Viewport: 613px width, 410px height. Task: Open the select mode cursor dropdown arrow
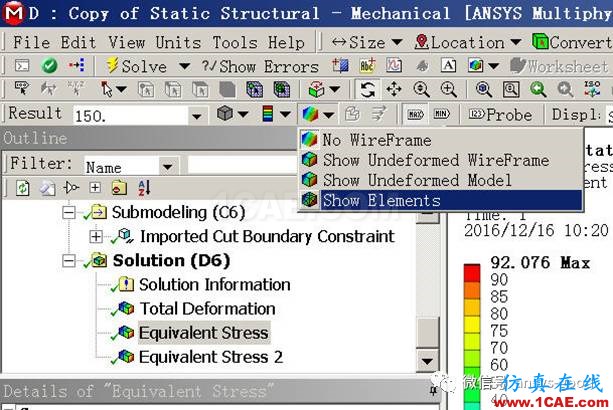coord(121,90)
